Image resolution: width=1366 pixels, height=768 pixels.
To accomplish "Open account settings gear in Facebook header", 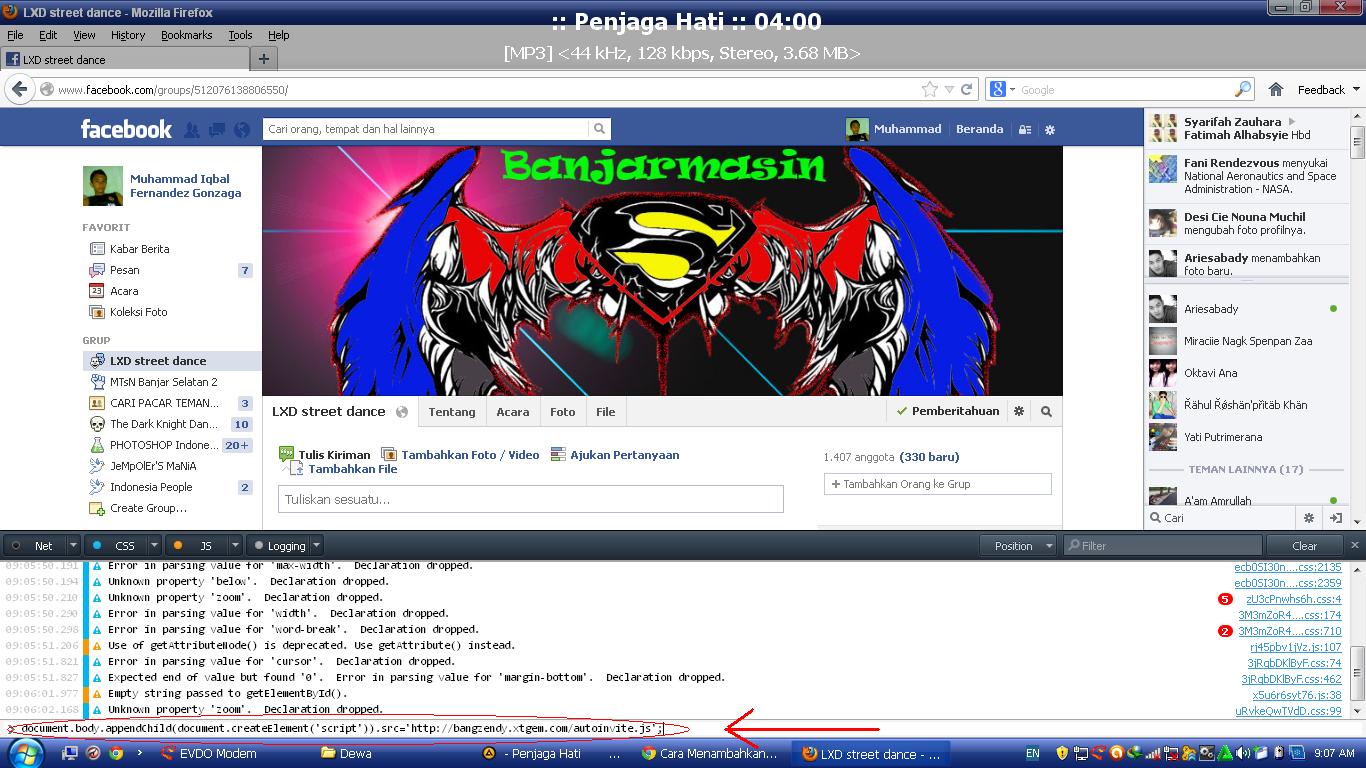I will [1050, 129].
